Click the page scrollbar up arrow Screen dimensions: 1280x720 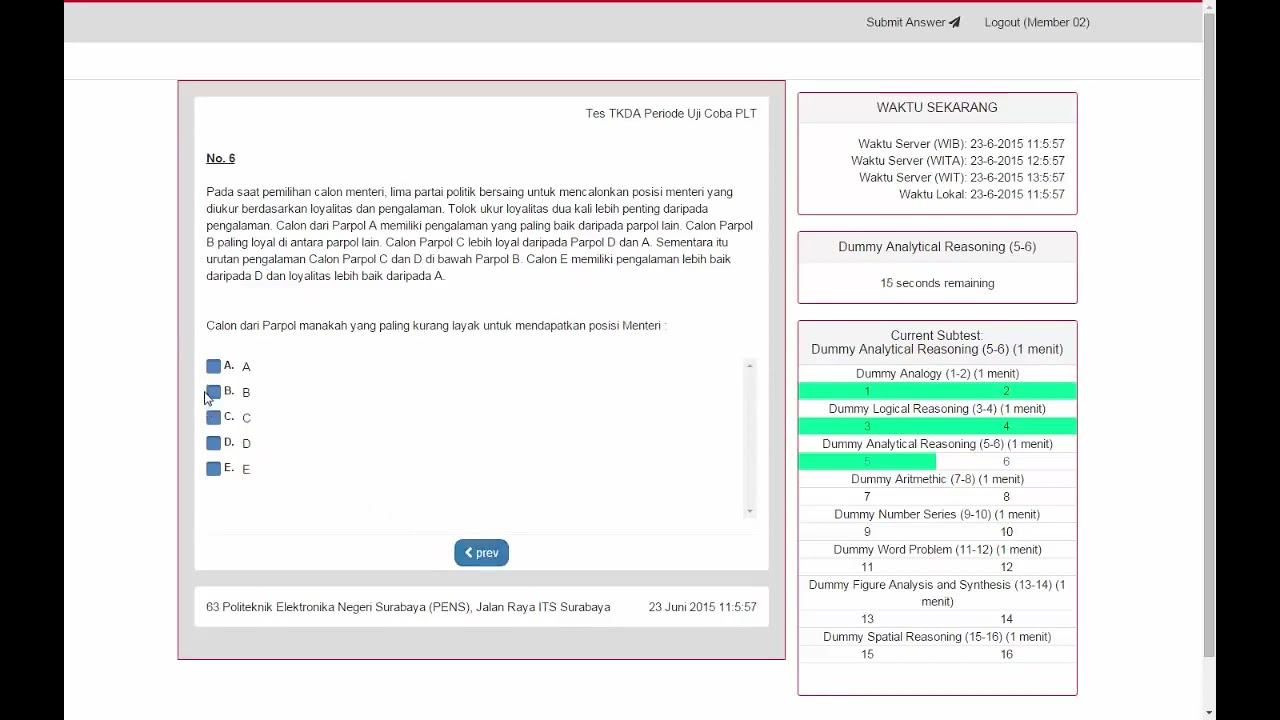1209,7
